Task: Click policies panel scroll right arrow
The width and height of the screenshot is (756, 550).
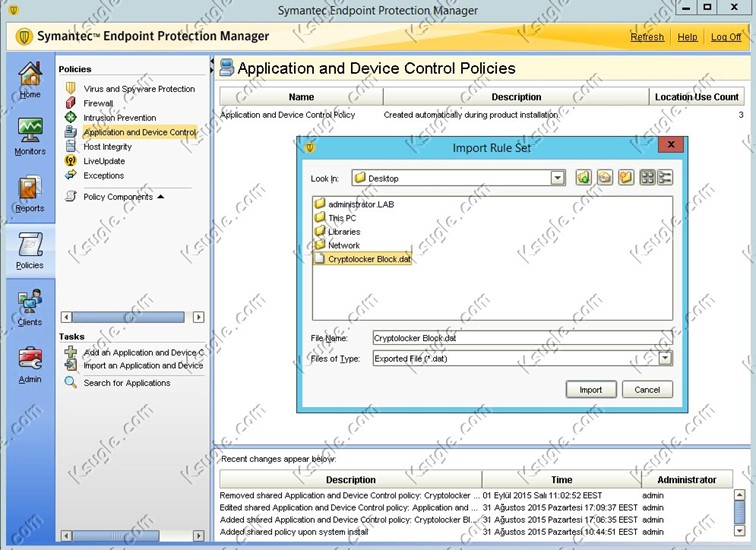Action: coord(198,317)
